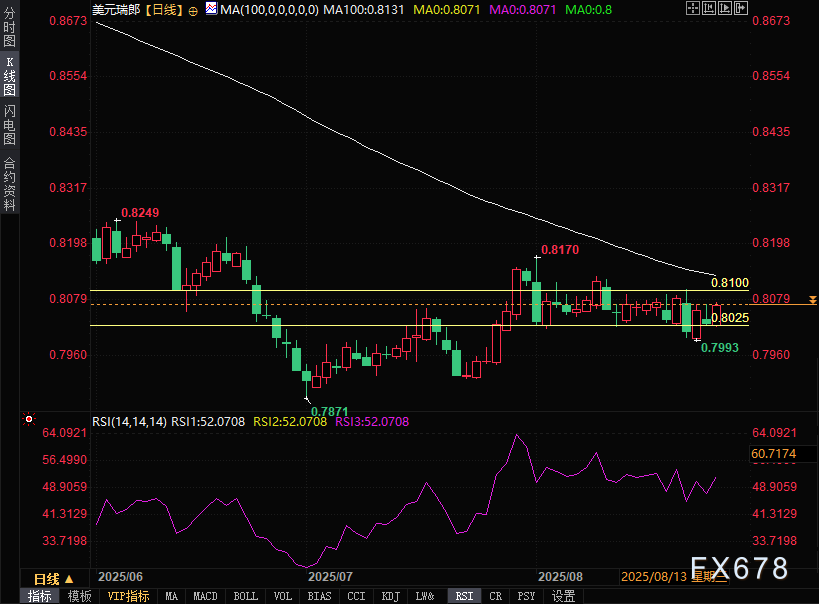
Task: Enable the MACD indicator
Action: click(x=205, y=596)
